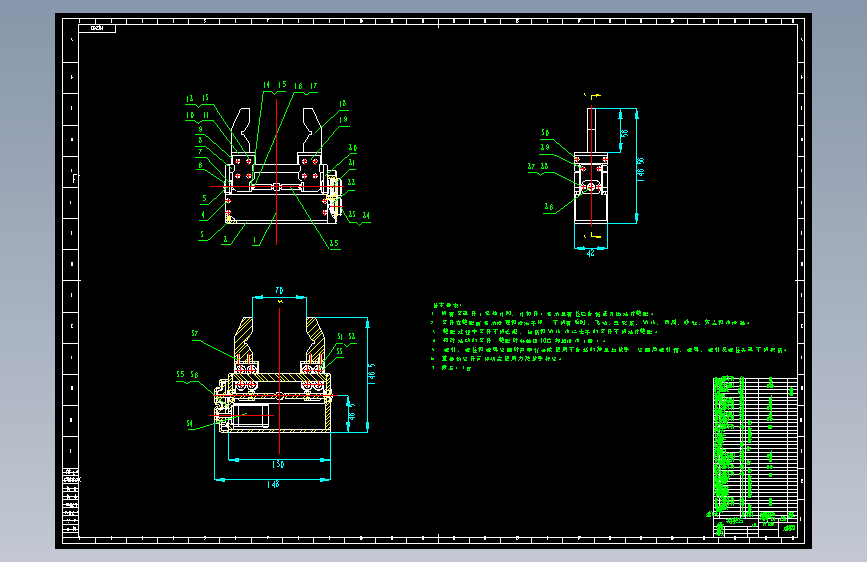This screenshot has height=562, width=867.
Task: Click the yellow section mark atop side view
Action: (593, 96)
